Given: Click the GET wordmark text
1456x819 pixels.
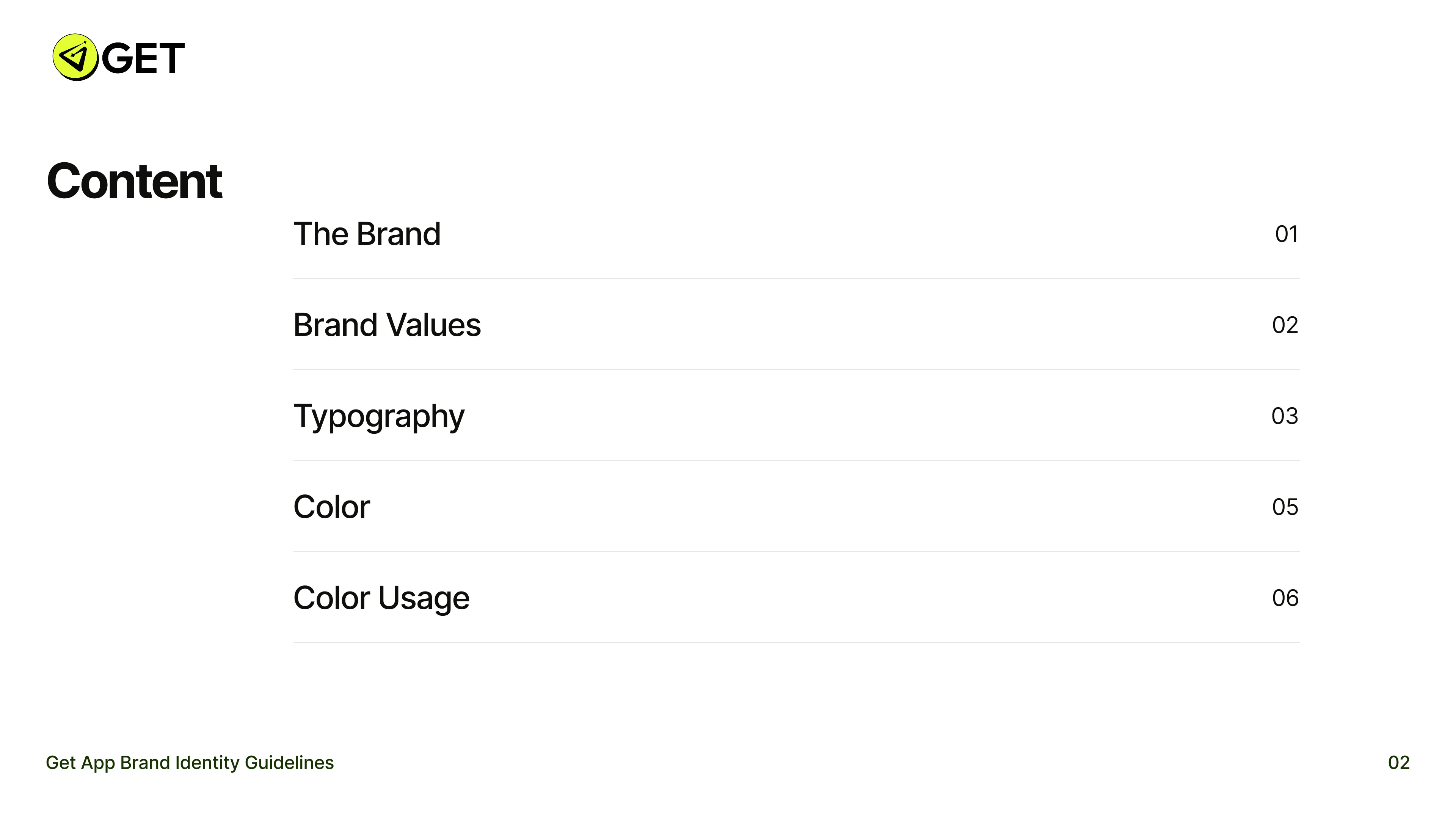Looking at the screenshot, I should coord(143,58).
